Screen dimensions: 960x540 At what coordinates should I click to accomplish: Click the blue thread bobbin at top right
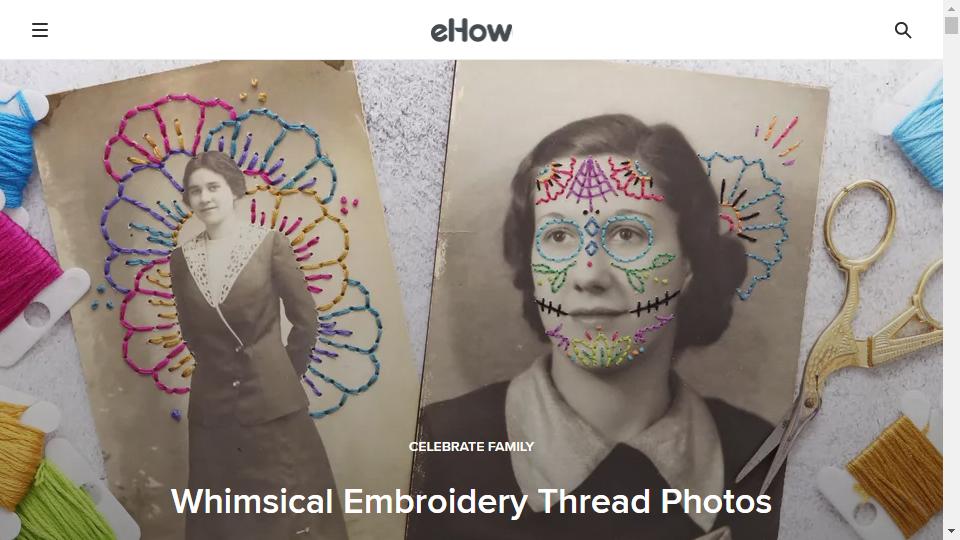[915, 132]
